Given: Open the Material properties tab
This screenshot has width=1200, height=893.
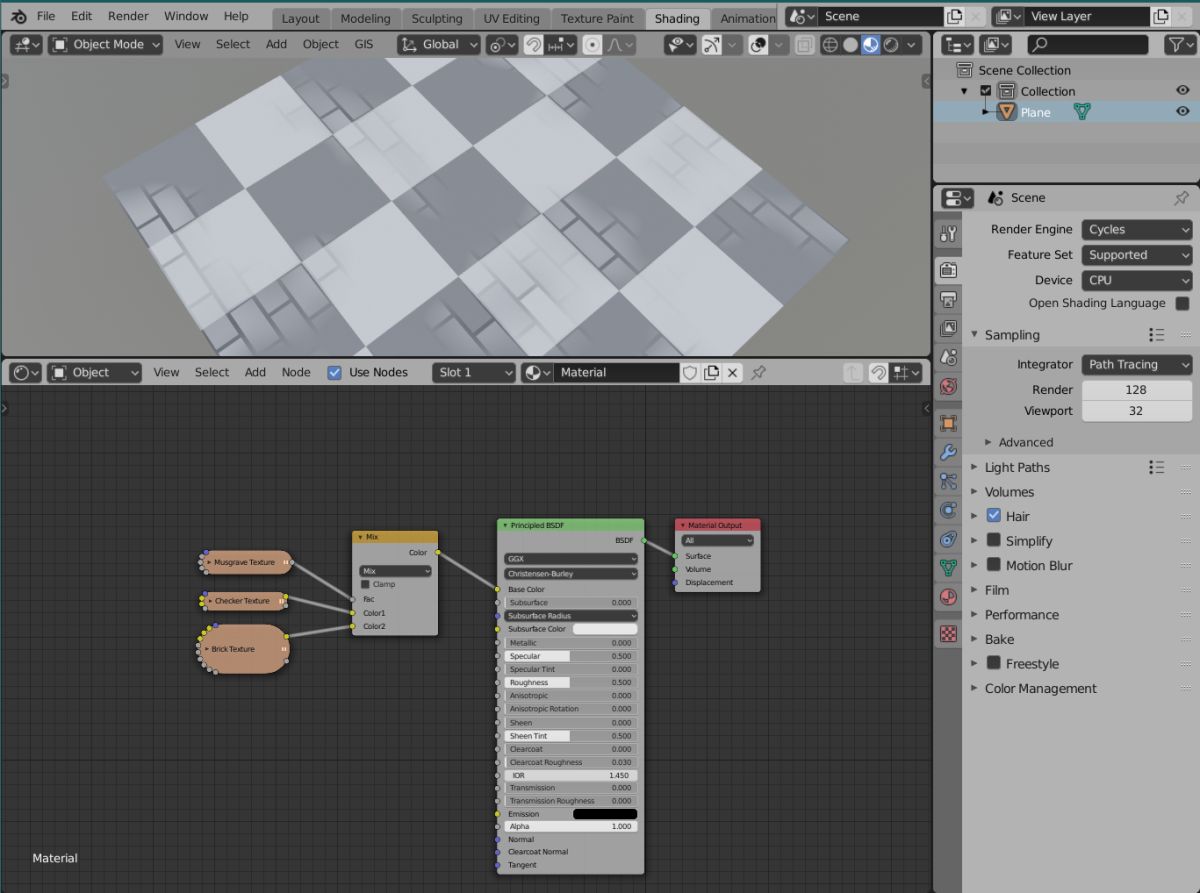Looking at the screenshot, I should [x=948, y=598].
